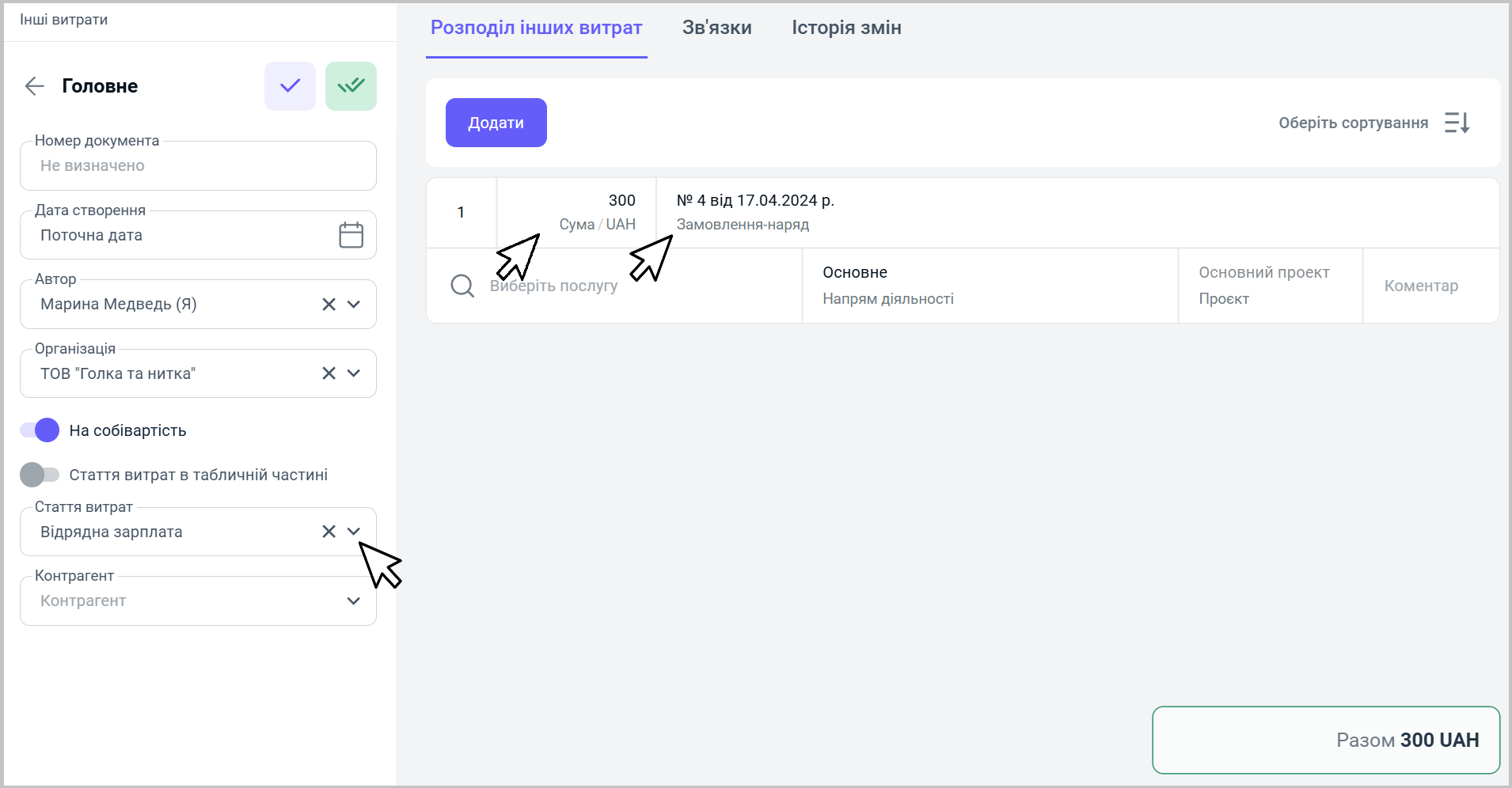Clear the Стаття витрат value
Image resolution: width=1512 pixels, height=788 pixels.
tap(329, 532)
